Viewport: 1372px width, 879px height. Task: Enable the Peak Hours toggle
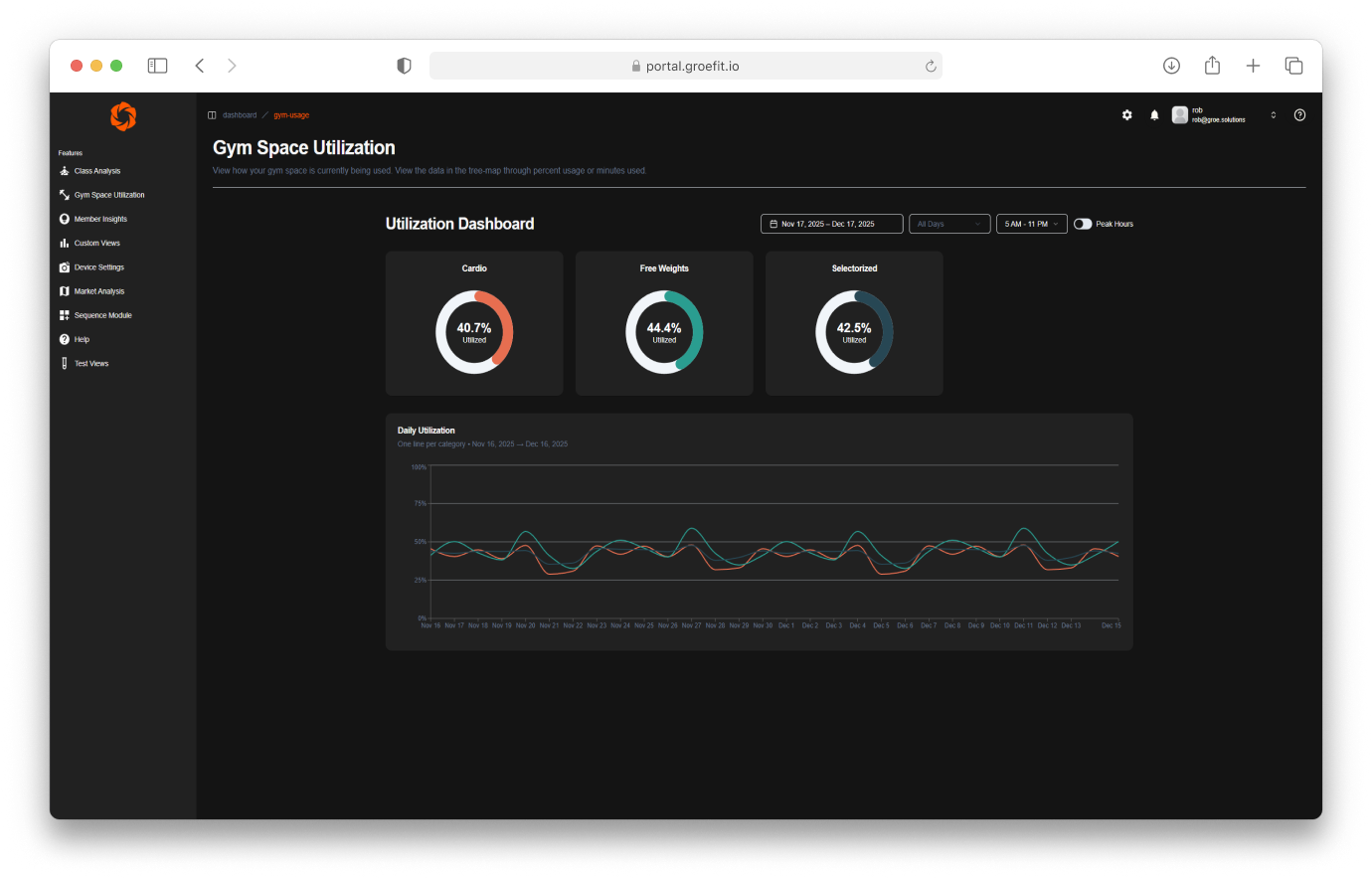click(1083, 224)
